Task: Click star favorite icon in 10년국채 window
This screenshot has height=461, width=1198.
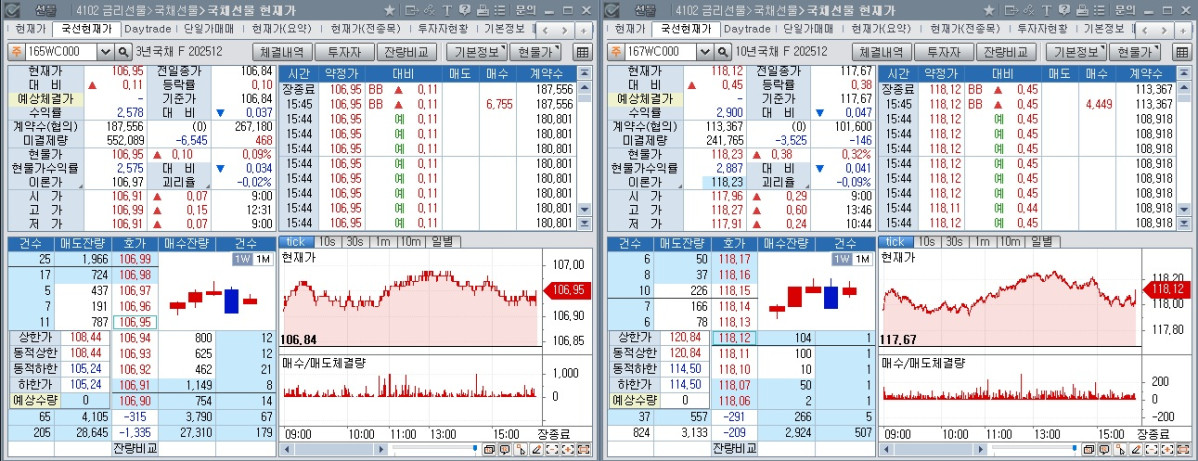Action: tap(989, 11)
